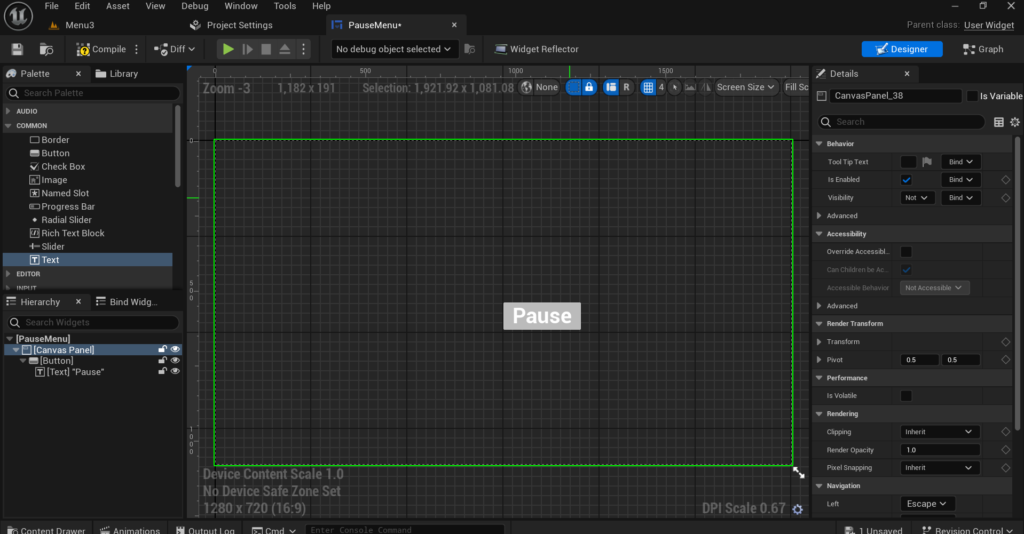The image size is (1024, 534).
Task: Expand the EDITOR palette category
Action: tap(8, 274)
